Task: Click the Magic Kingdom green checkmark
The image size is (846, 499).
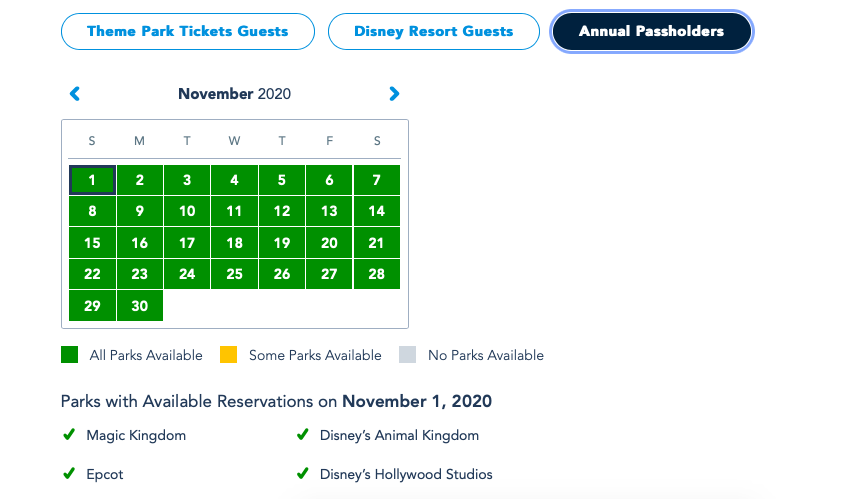Action: click(x=69, y=435)
